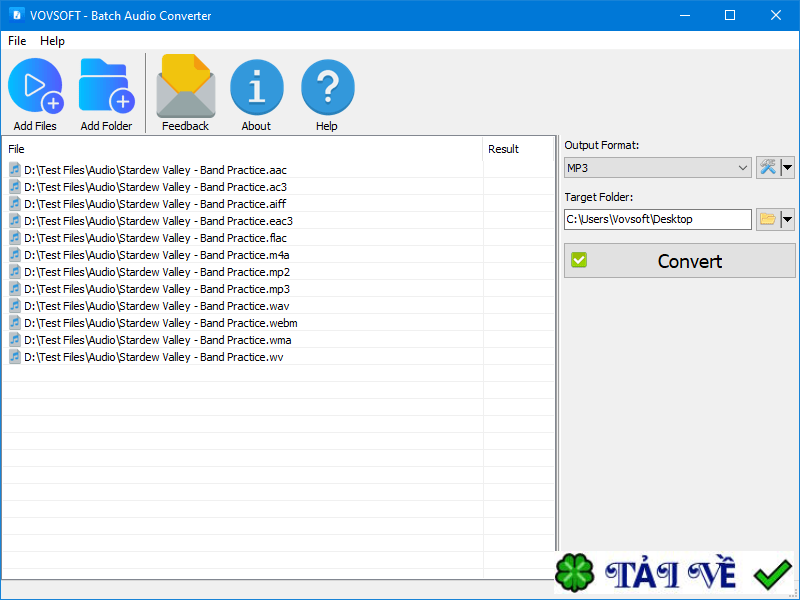Click the File column header

pyautogui.click(x=240, y=149)
